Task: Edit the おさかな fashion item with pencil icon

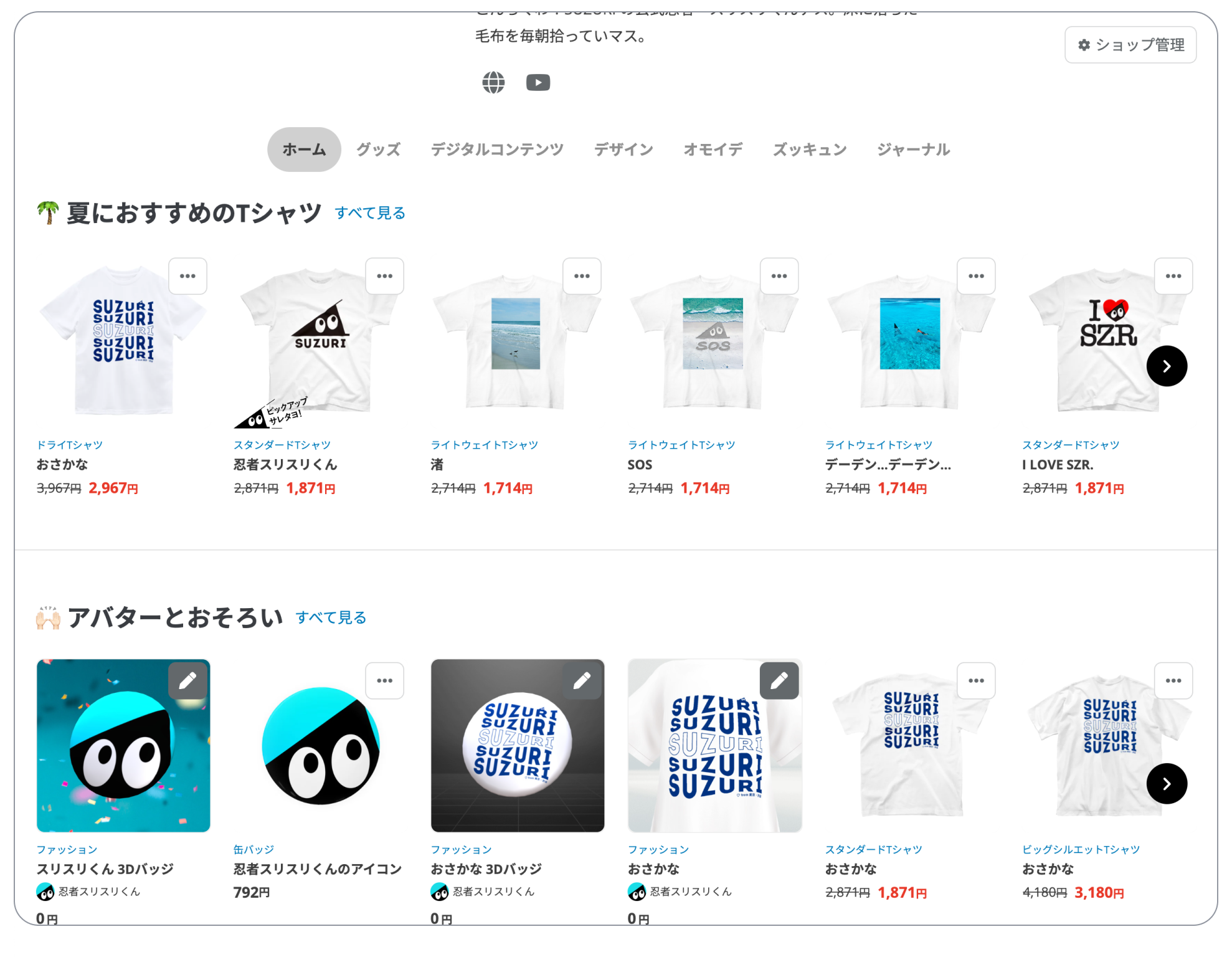Action: 779,680
